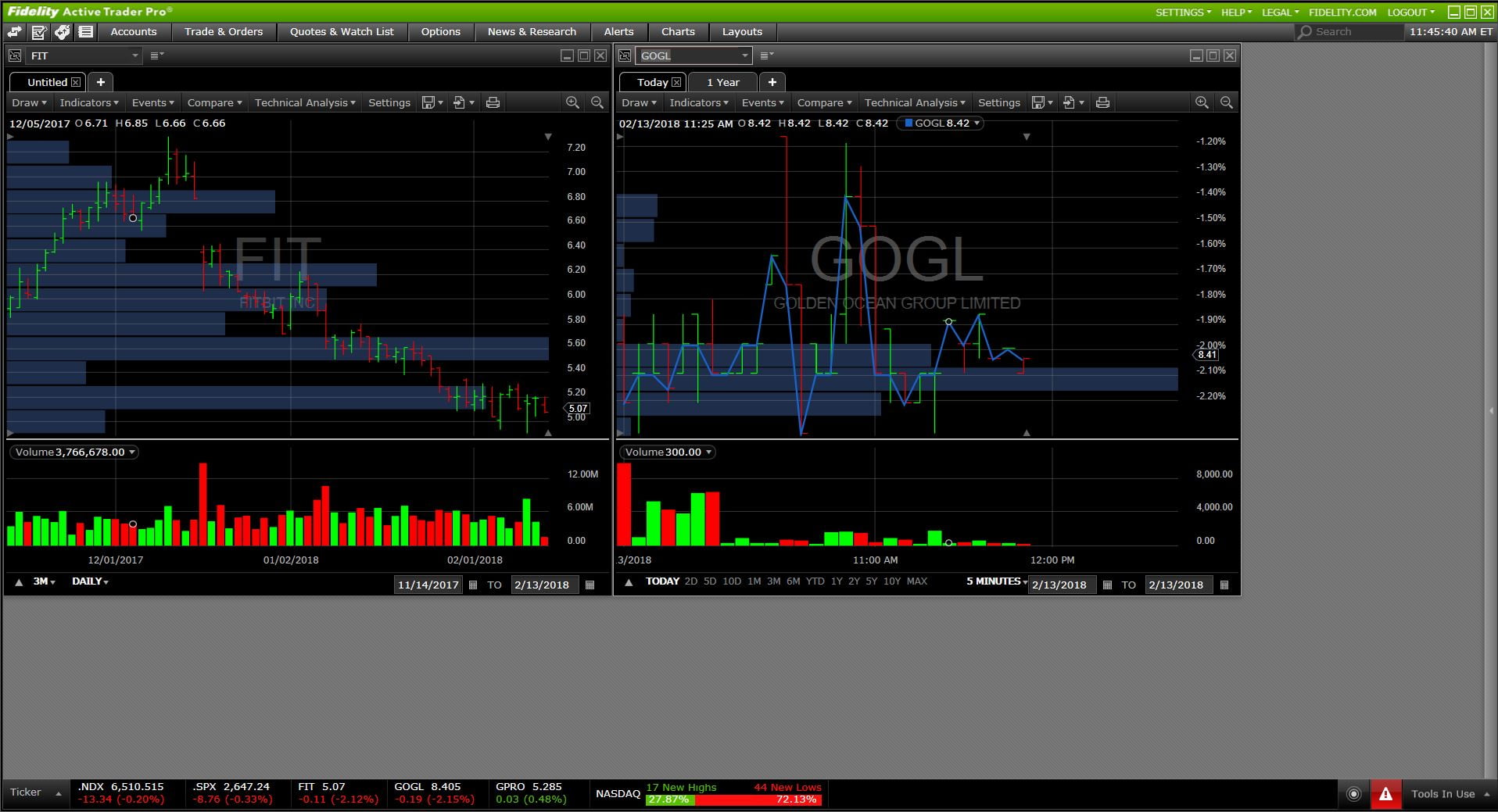Click the trade ticket arrows icon in main toolbar
This screenshot has height=812, width=1498.
[x=14, y=32]
